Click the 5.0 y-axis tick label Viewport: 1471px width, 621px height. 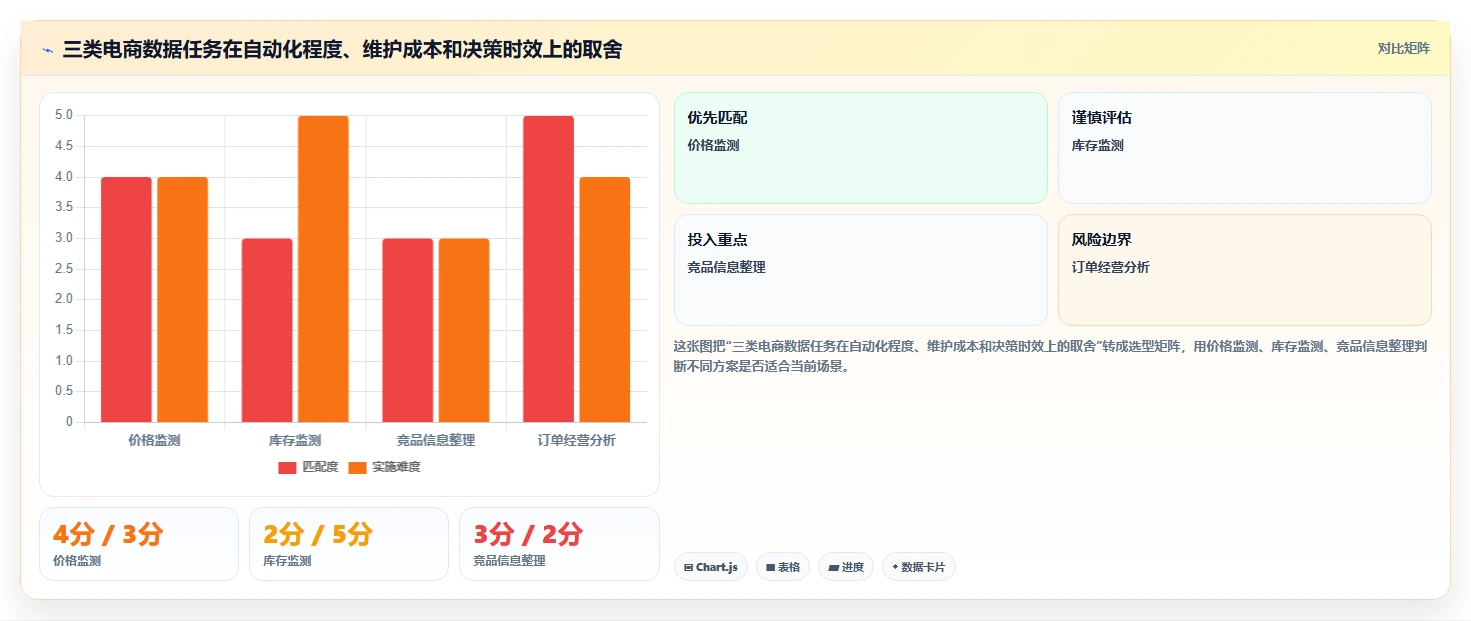(63, 115)
